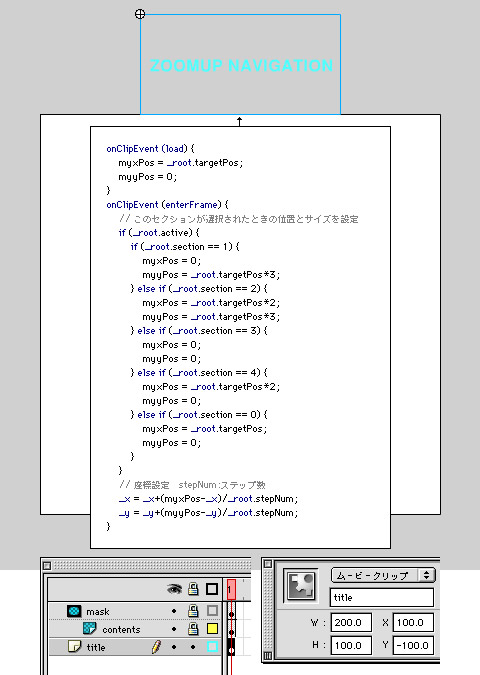Click the show-all-outlines square header icon
480x675 pixels.
(212, 589)
